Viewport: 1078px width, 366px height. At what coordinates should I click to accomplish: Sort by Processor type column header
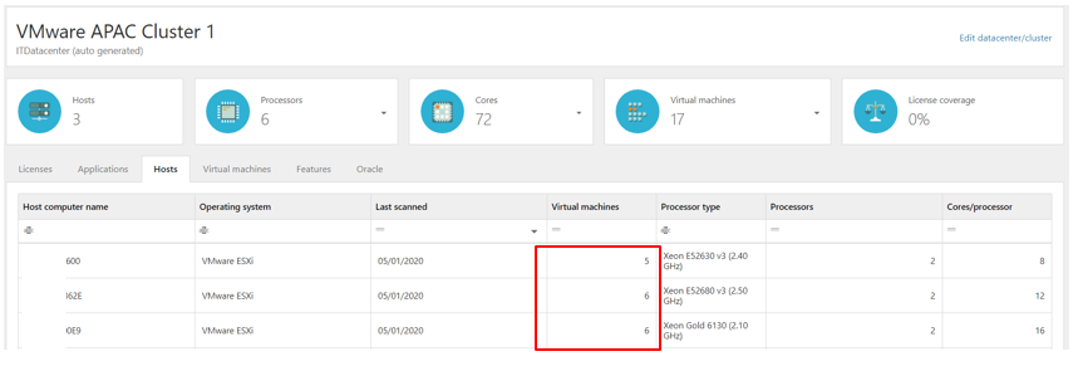click(x=711, y=206)
